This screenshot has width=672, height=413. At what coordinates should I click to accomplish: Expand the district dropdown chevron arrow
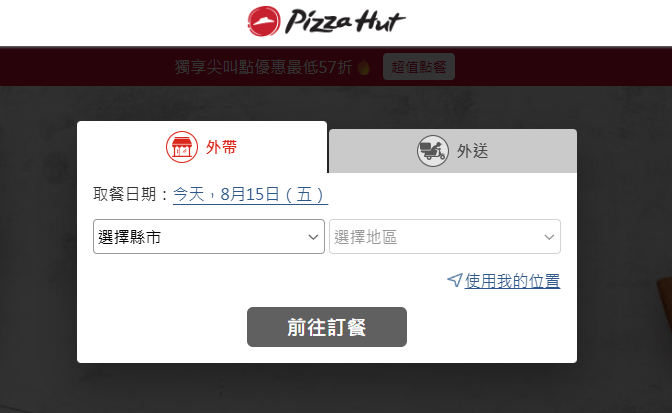pyautogui.click(x=549, y=237)
